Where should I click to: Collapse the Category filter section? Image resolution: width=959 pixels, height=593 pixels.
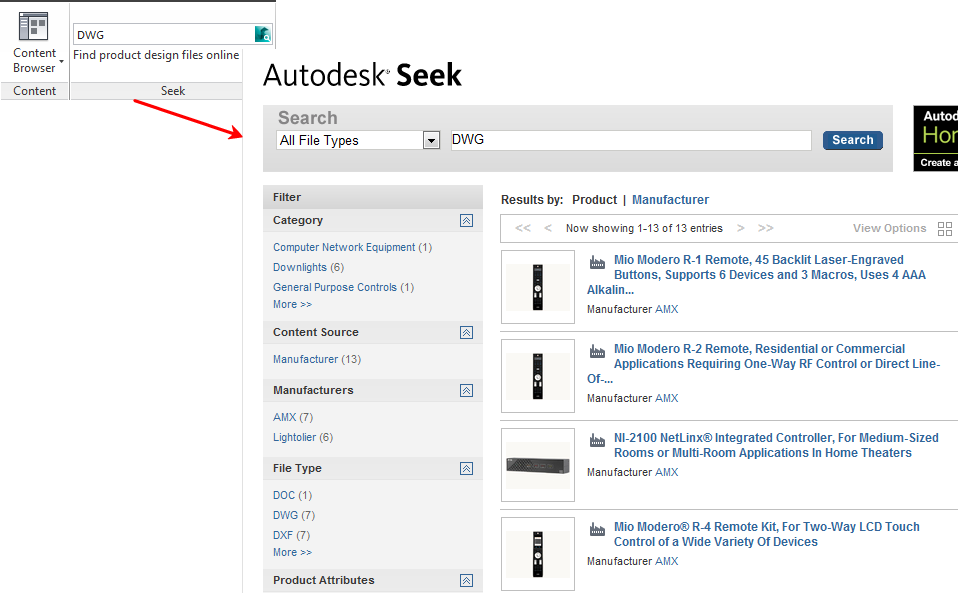tap(466, 221)
